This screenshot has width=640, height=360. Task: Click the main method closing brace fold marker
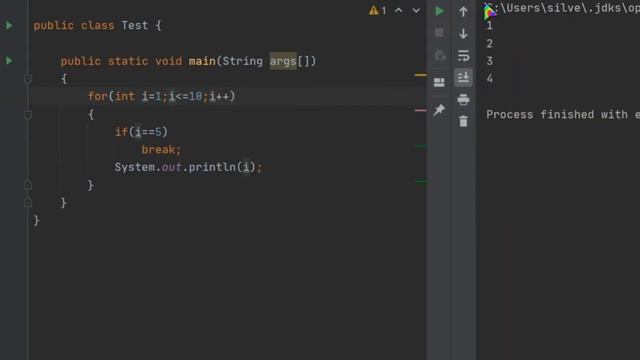pyautogui.click(x=28, y=202)
